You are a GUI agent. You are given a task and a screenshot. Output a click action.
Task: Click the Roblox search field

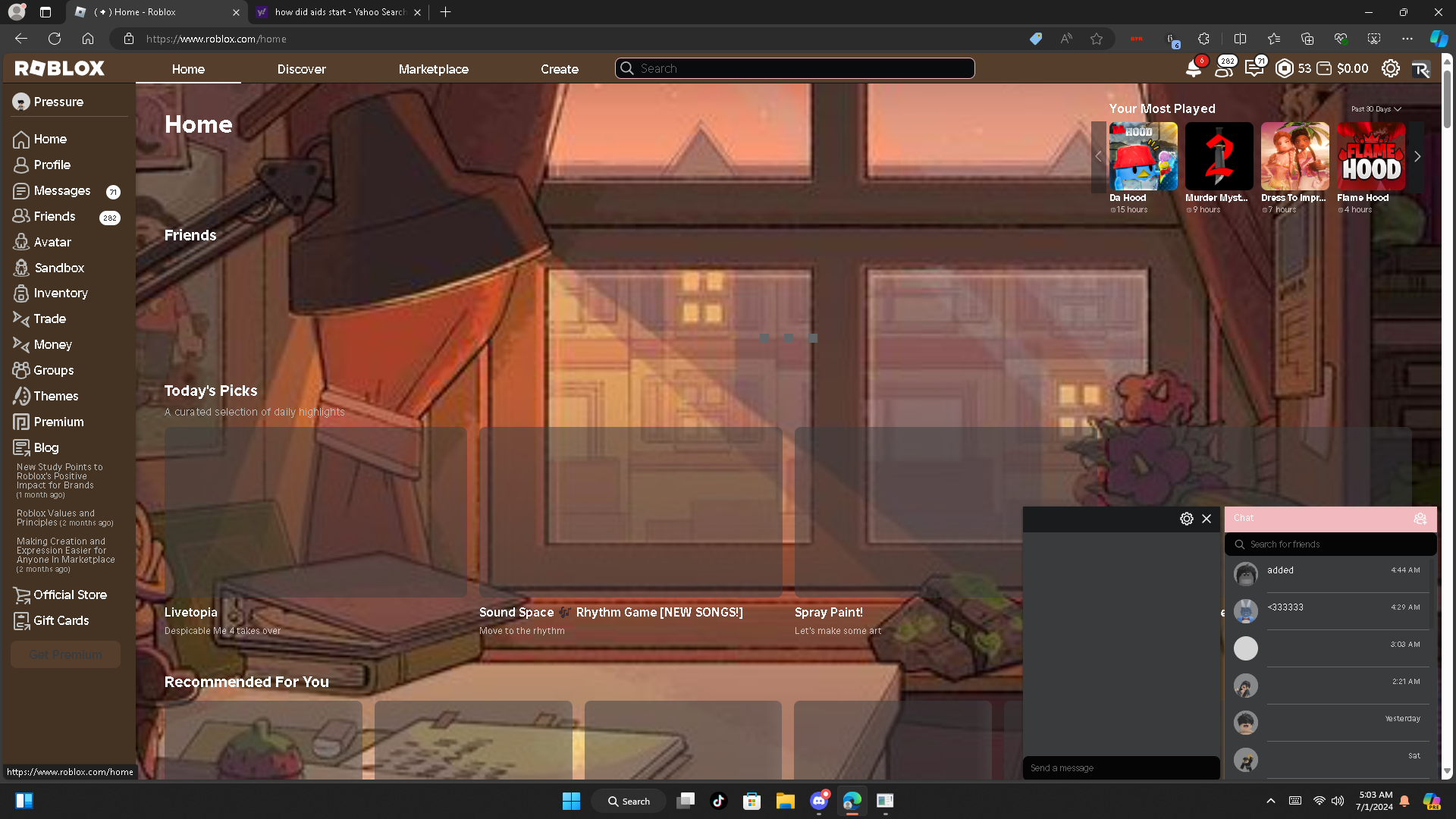point(795,68)
